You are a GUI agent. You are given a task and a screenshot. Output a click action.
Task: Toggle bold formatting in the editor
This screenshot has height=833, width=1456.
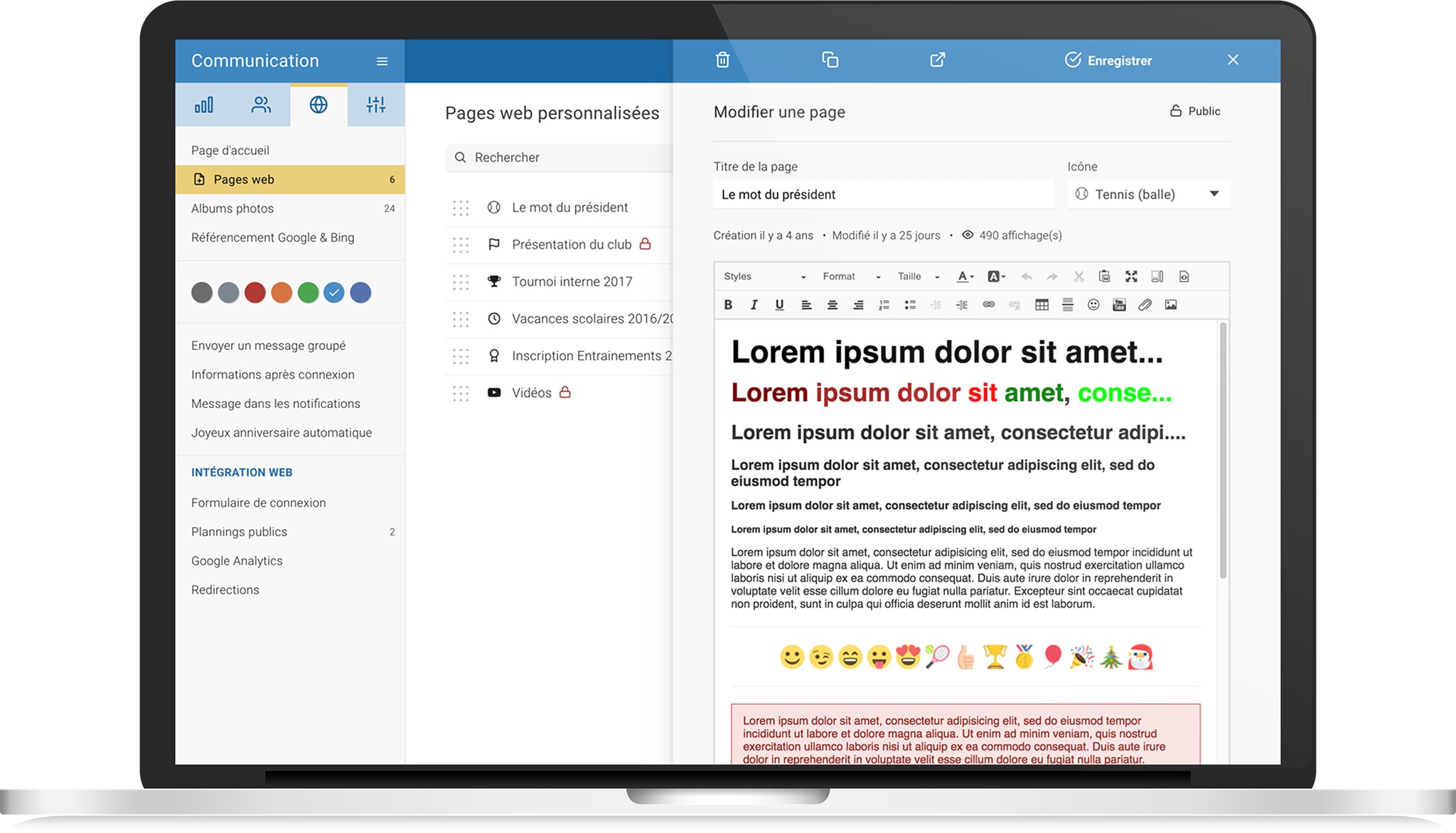728,304
